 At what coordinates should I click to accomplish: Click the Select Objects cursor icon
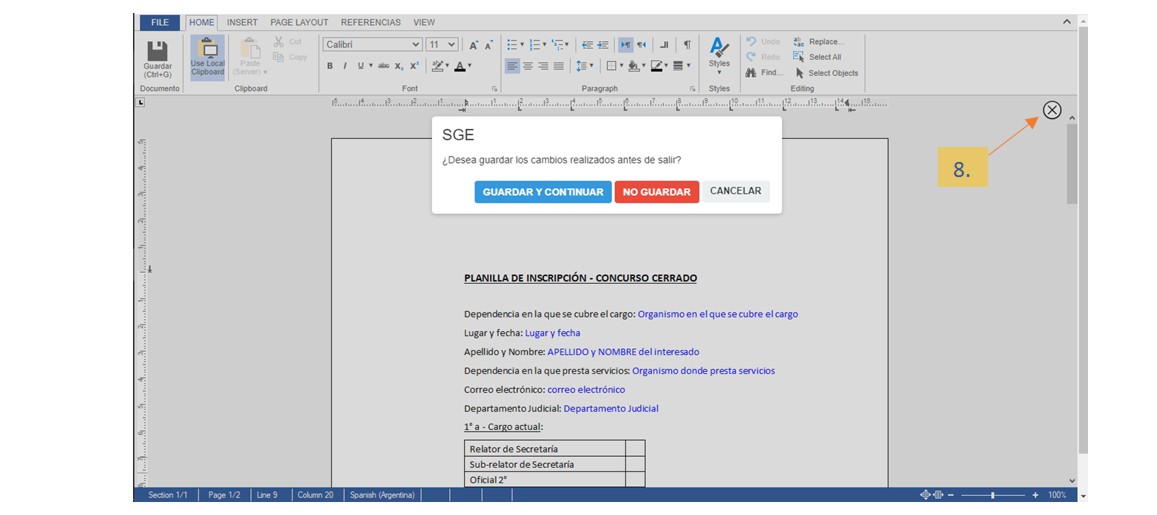[x=799, y=73]
